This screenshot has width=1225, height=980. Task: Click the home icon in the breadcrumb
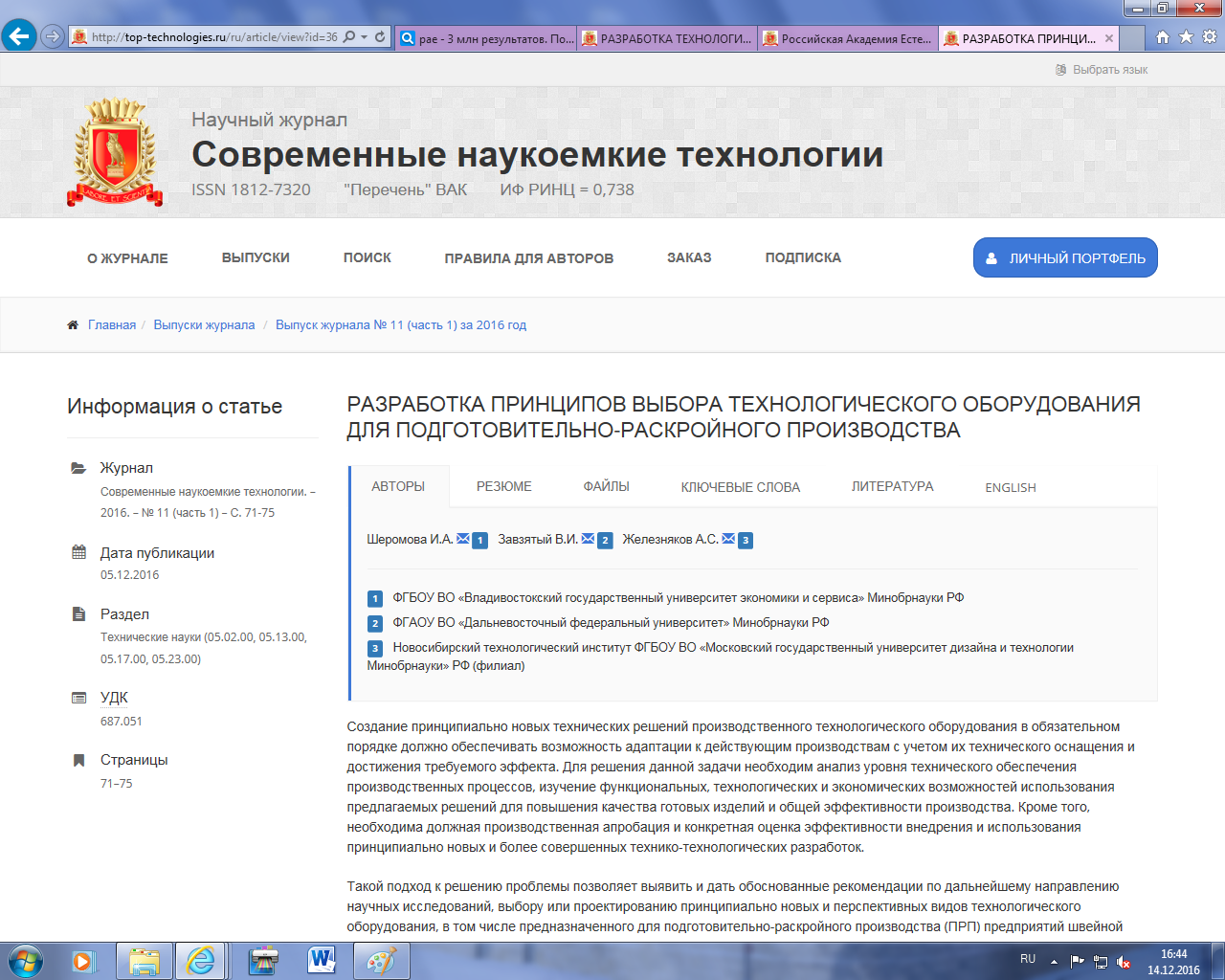tap(73, 325)
